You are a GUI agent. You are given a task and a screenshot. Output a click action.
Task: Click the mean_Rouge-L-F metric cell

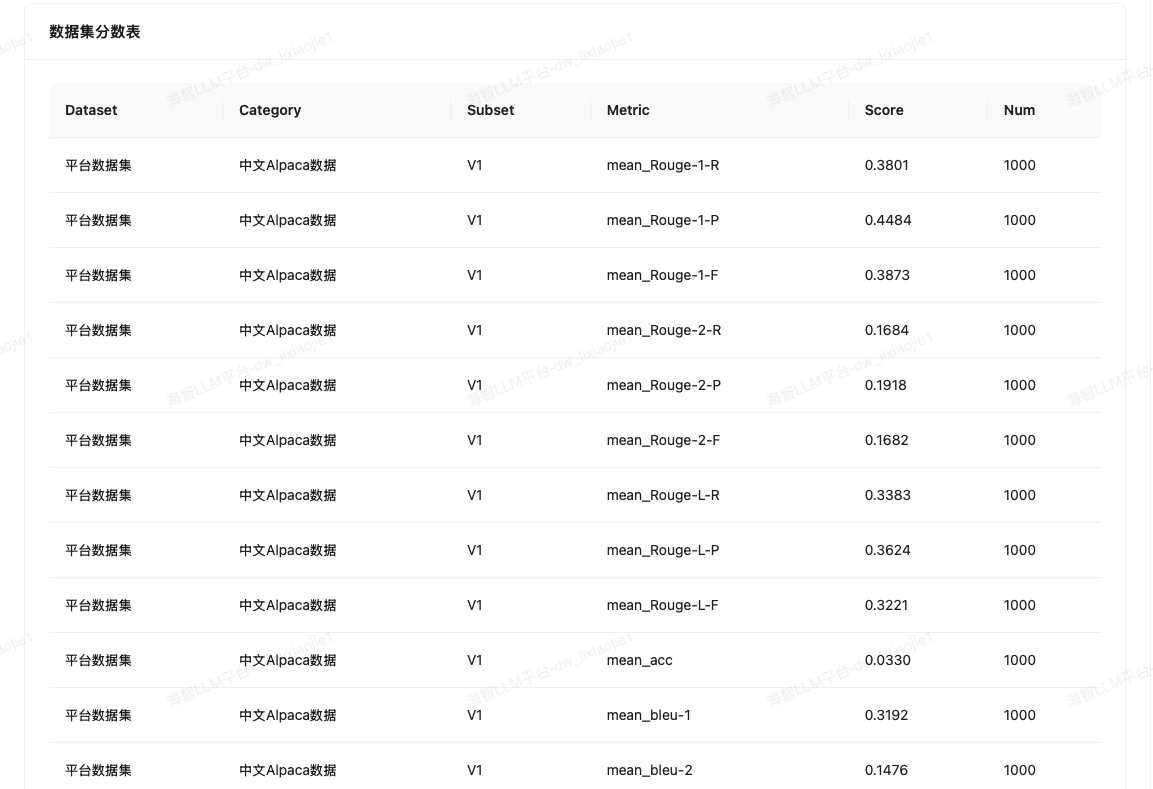(662, 605)
